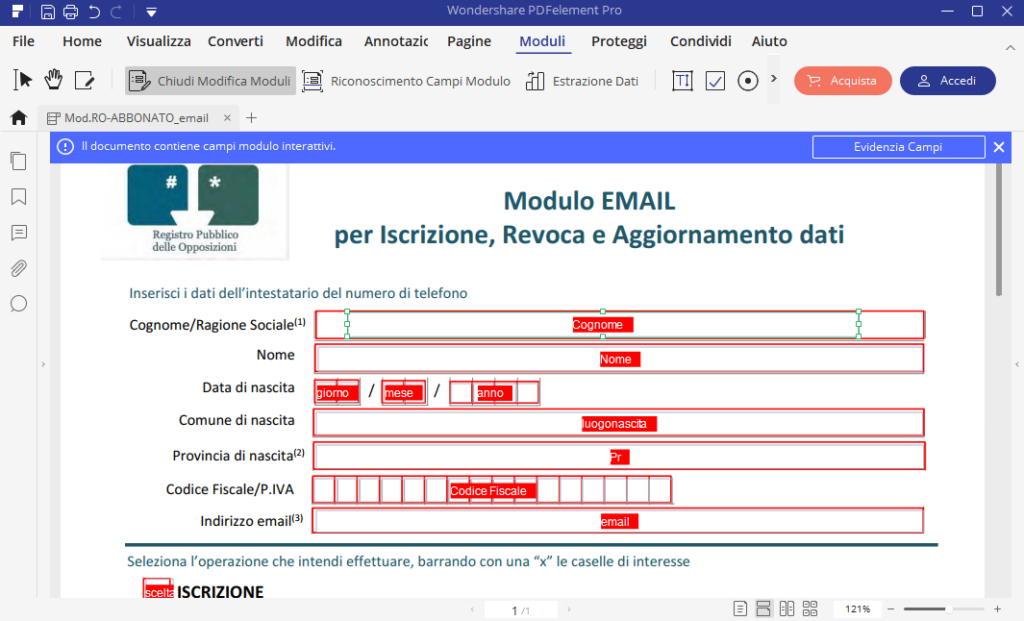
Task: Add a checkbox form element
Action: click(715, 81)
